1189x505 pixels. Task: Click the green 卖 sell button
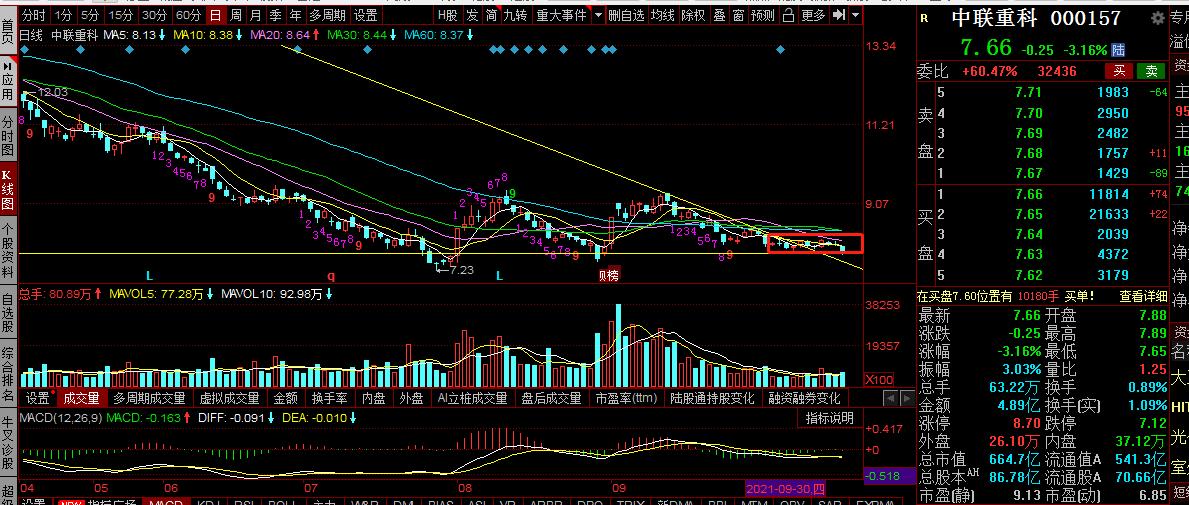(1151, 71)
